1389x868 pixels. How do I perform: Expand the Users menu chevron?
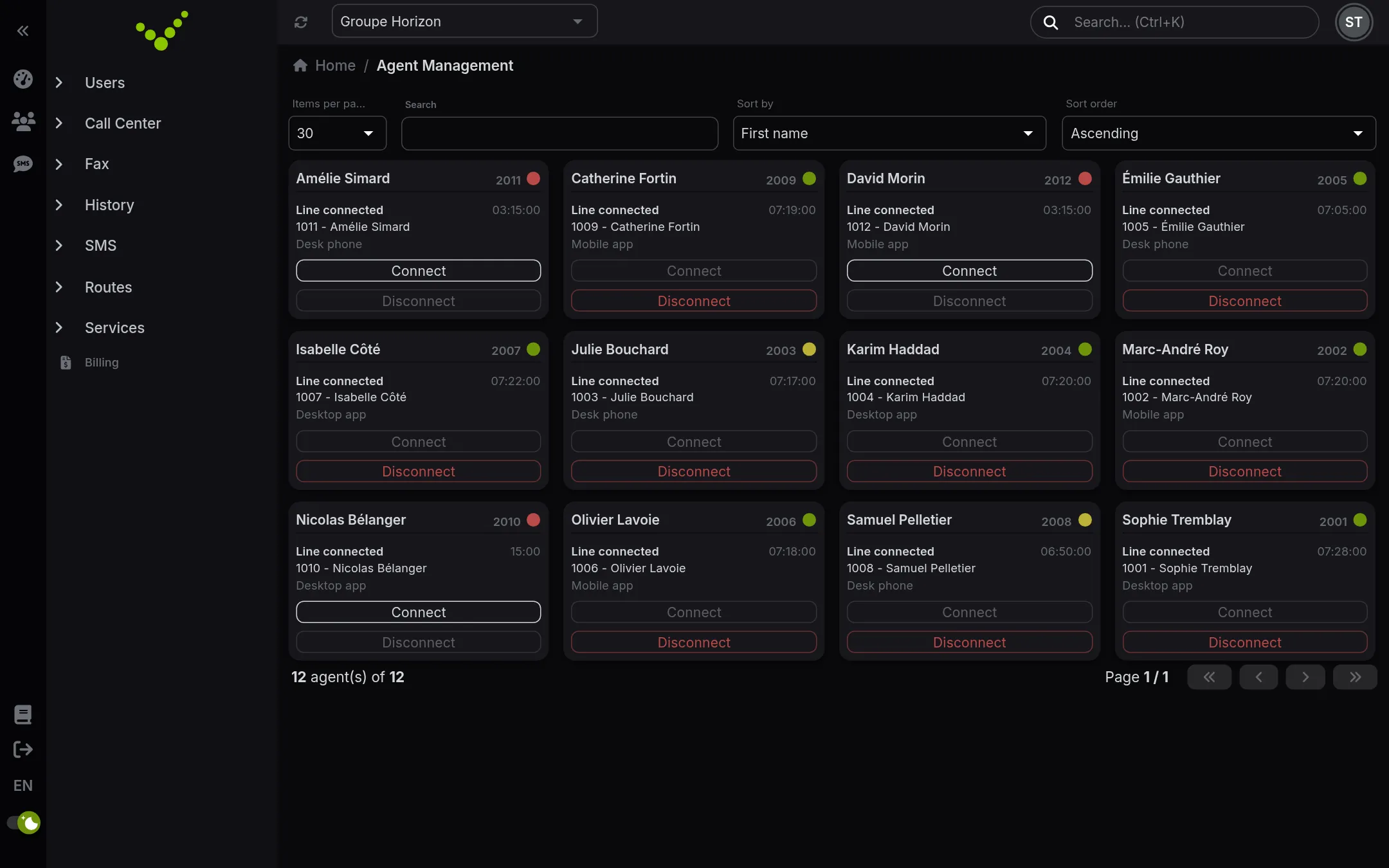tap(59, 82)
